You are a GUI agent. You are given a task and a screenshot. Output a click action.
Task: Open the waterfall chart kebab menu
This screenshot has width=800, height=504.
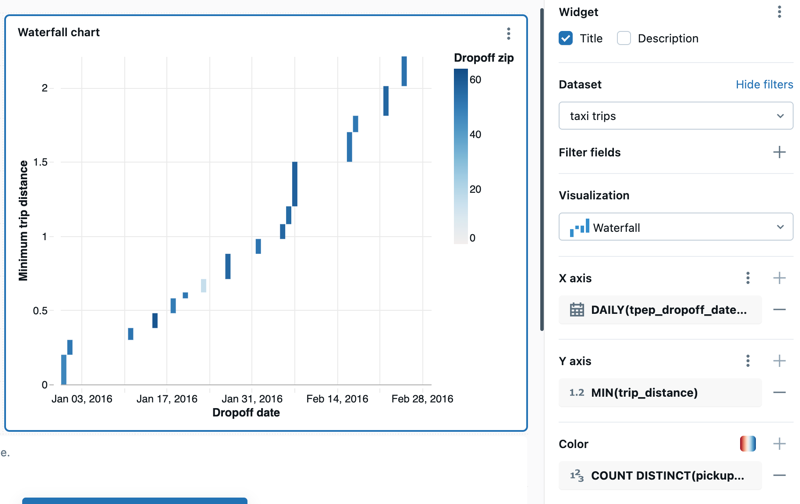(x=508, y=34)
